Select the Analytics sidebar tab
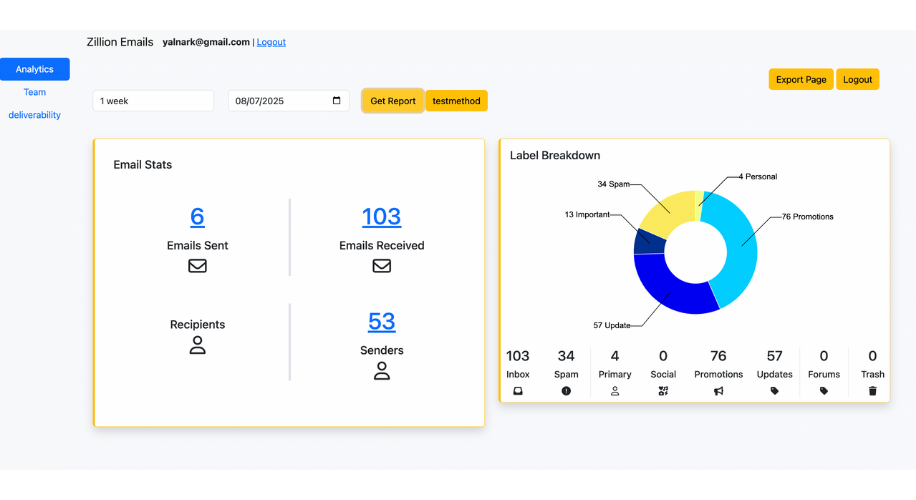Image resolution: width=916 pixels, height=500 pixels. 35,69
